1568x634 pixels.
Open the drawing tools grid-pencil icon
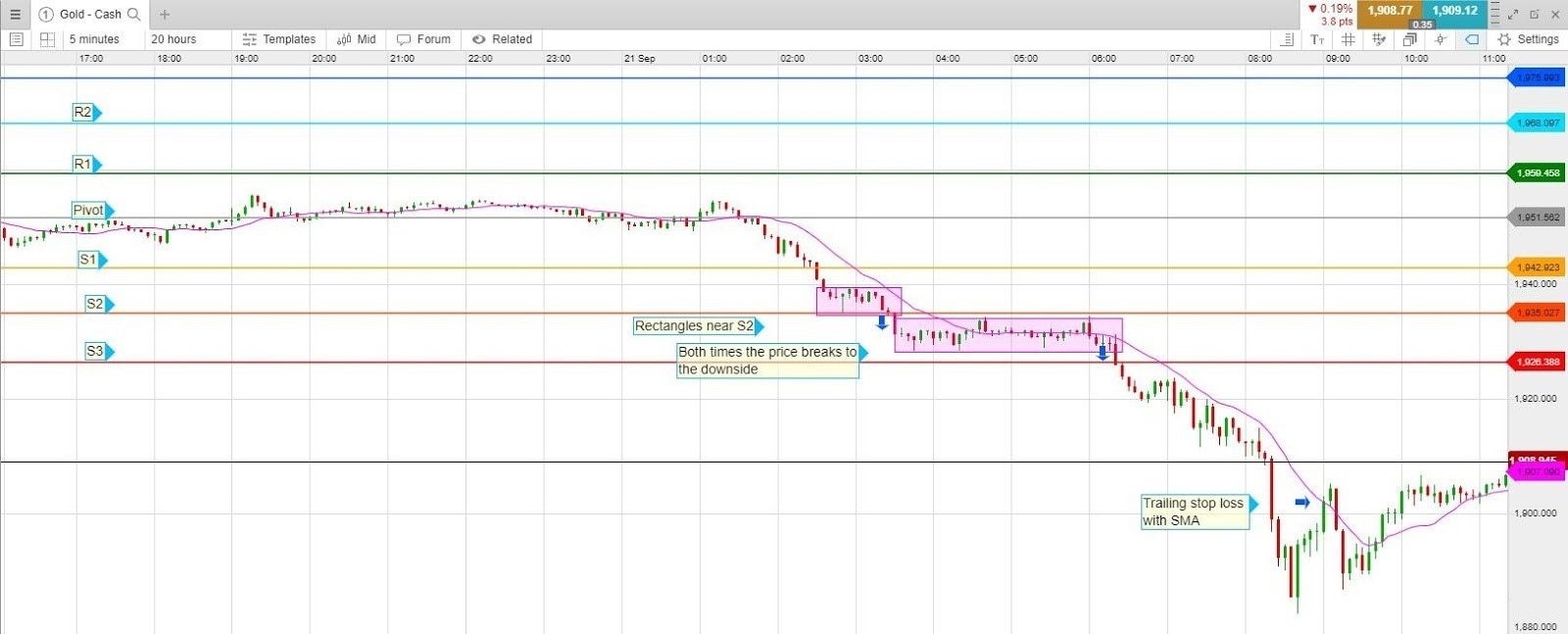click(1379, 39)
